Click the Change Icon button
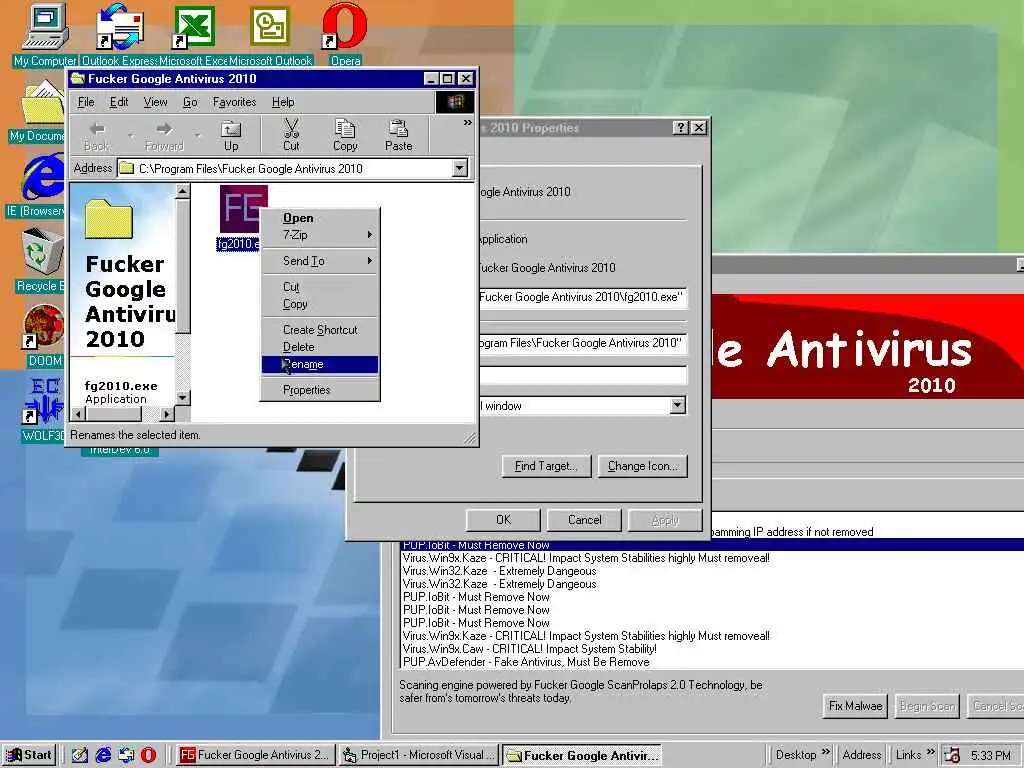This screenshot has width=1024, height=768. [643, 466]
